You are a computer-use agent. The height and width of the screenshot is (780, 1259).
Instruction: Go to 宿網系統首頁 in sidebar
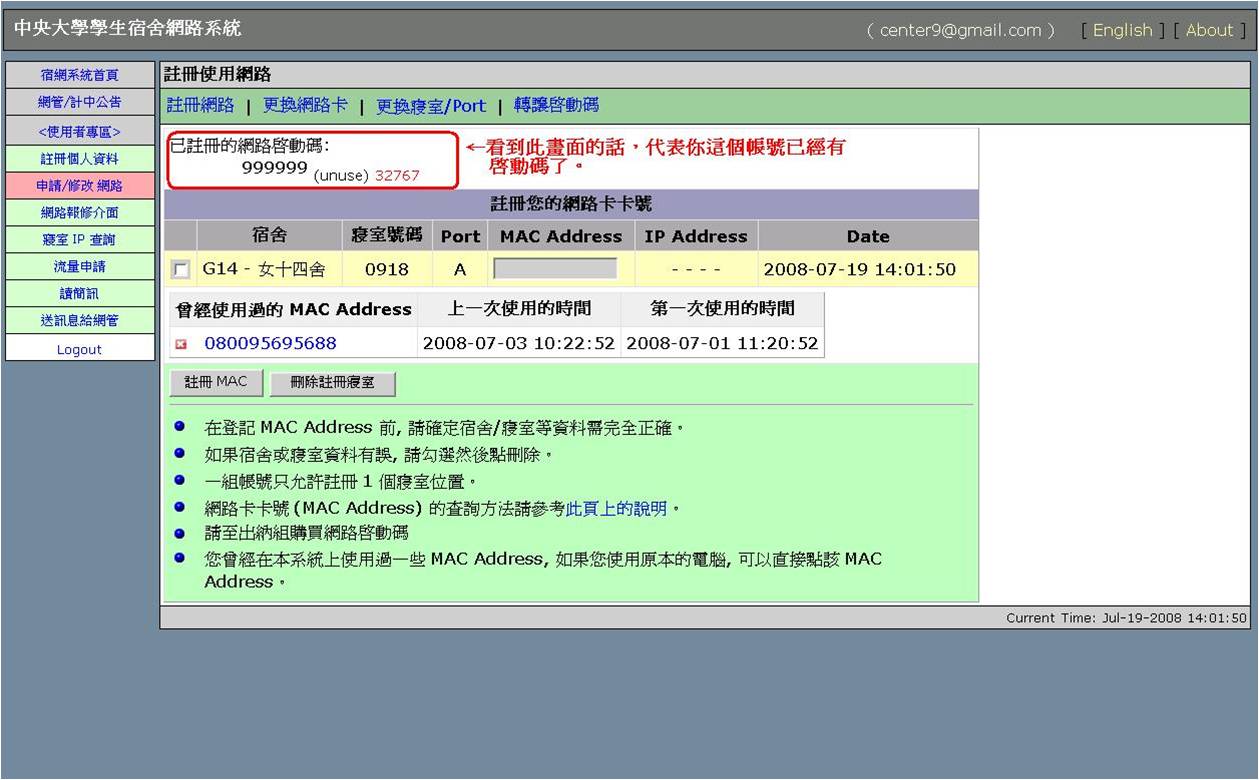(x=80, y=75)
